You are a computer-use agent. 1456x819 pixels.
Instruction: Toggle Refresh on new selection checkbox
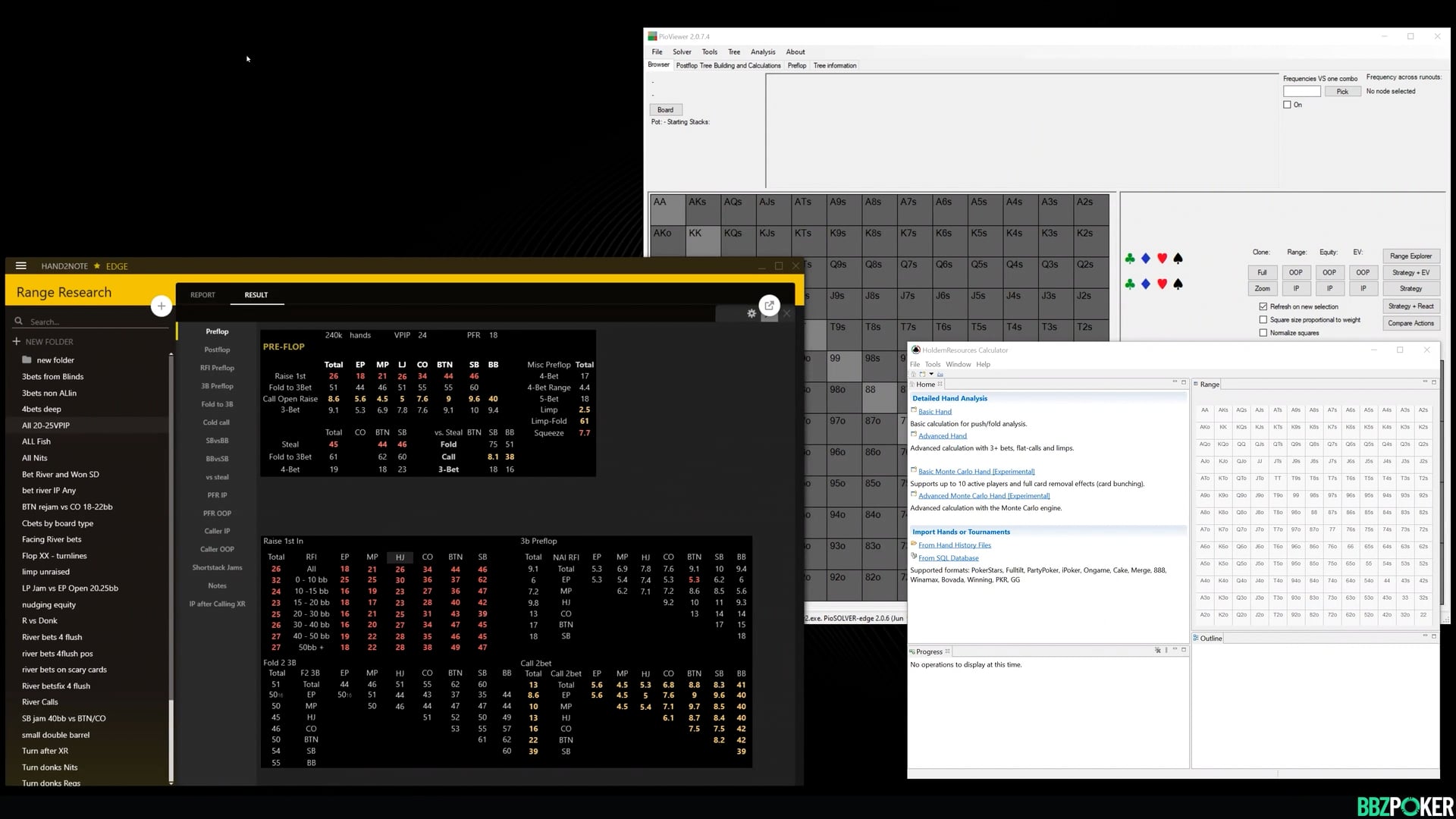click(1263, 306)
